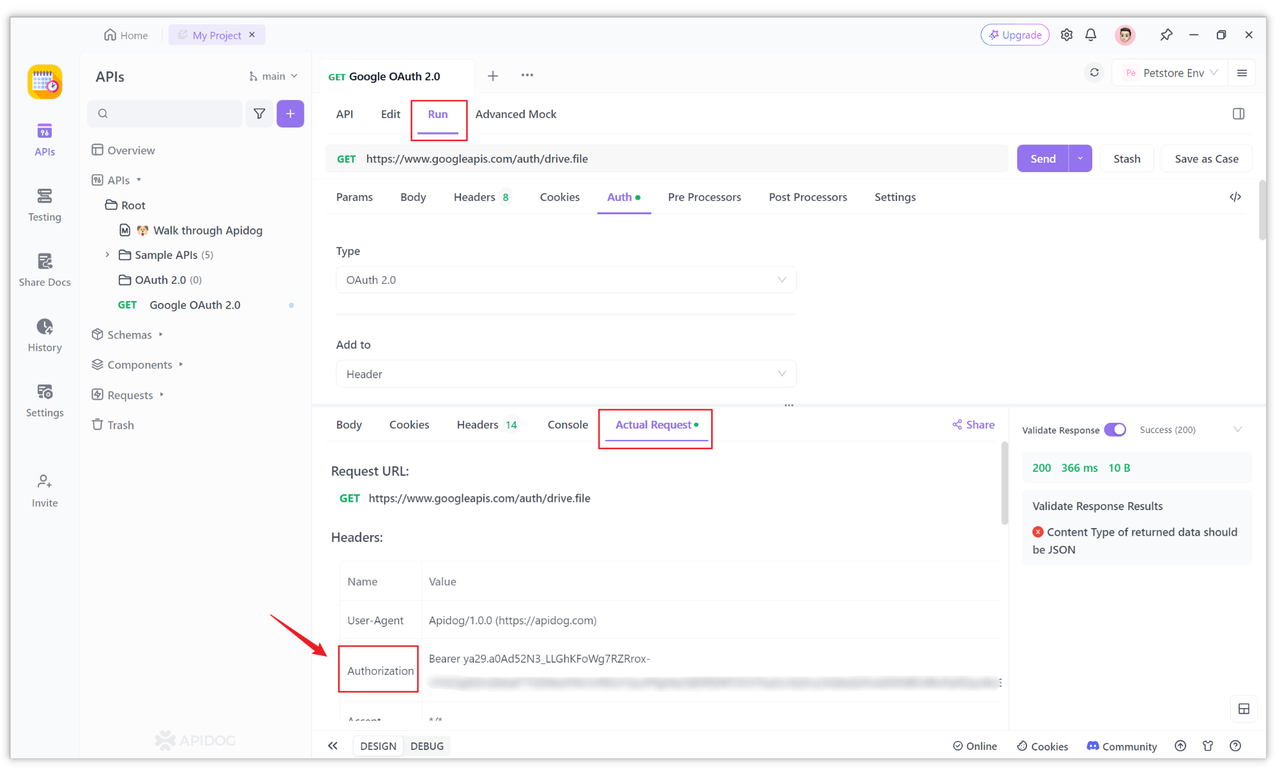
Task: Open the main branch dropdown
Action: coord(273,76)
